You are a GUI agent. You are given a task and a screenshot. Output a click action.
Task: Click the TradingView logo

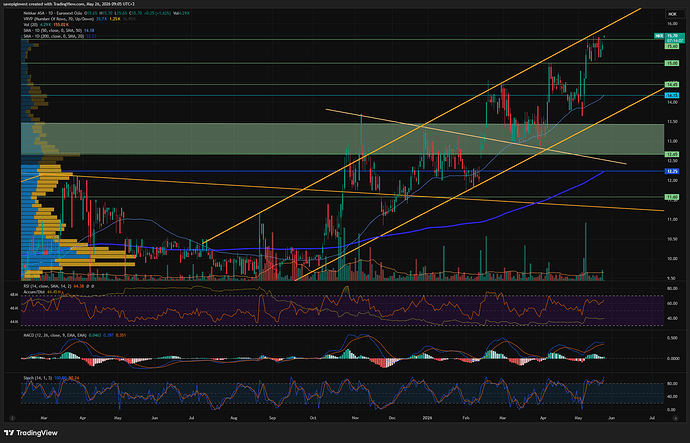click(31, 433)
